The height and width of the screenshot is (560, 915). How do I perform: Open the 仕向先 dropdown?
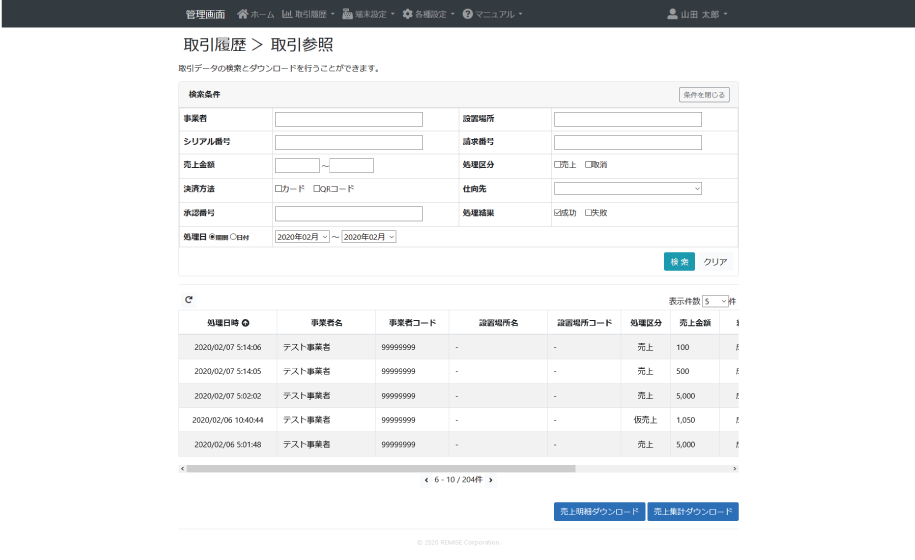(x=627, y=188)
